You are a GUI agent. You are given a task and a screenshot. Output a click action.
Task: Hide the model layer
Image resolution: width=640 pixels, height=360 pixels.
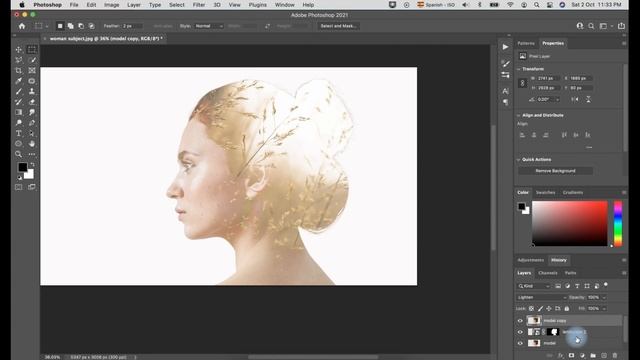click(x=520, y=343)
